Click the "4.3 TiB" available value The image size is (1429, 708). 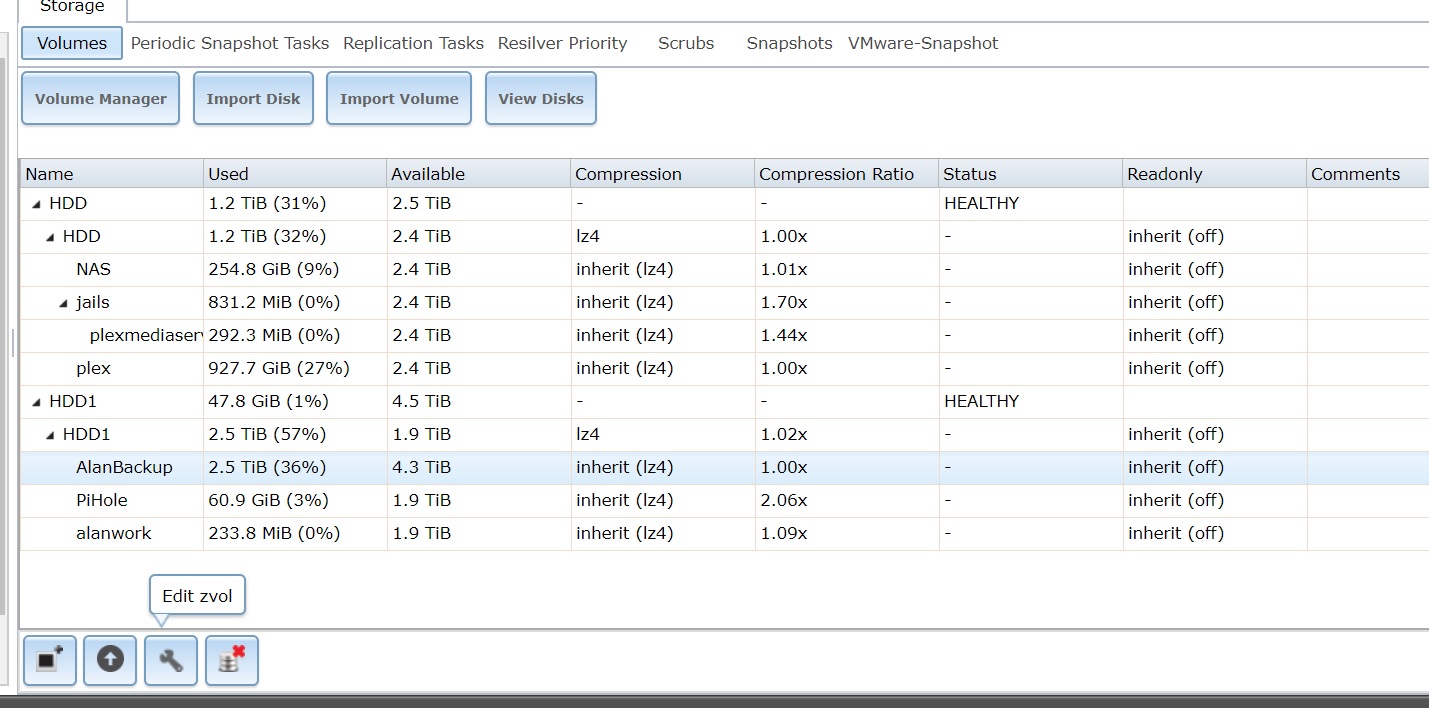coord(421,467)
